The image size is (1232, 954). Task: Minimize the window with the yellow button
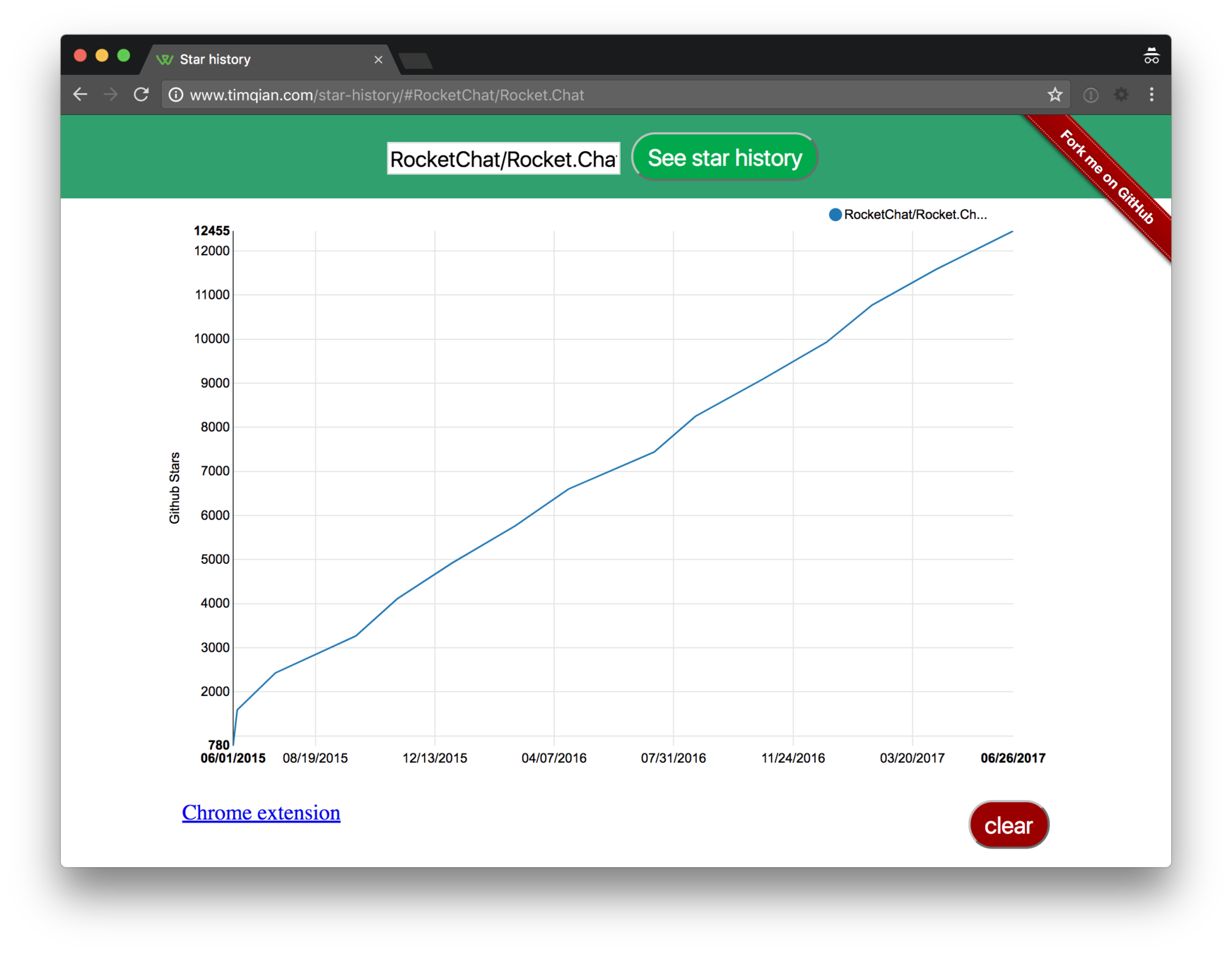pos(102,56)
